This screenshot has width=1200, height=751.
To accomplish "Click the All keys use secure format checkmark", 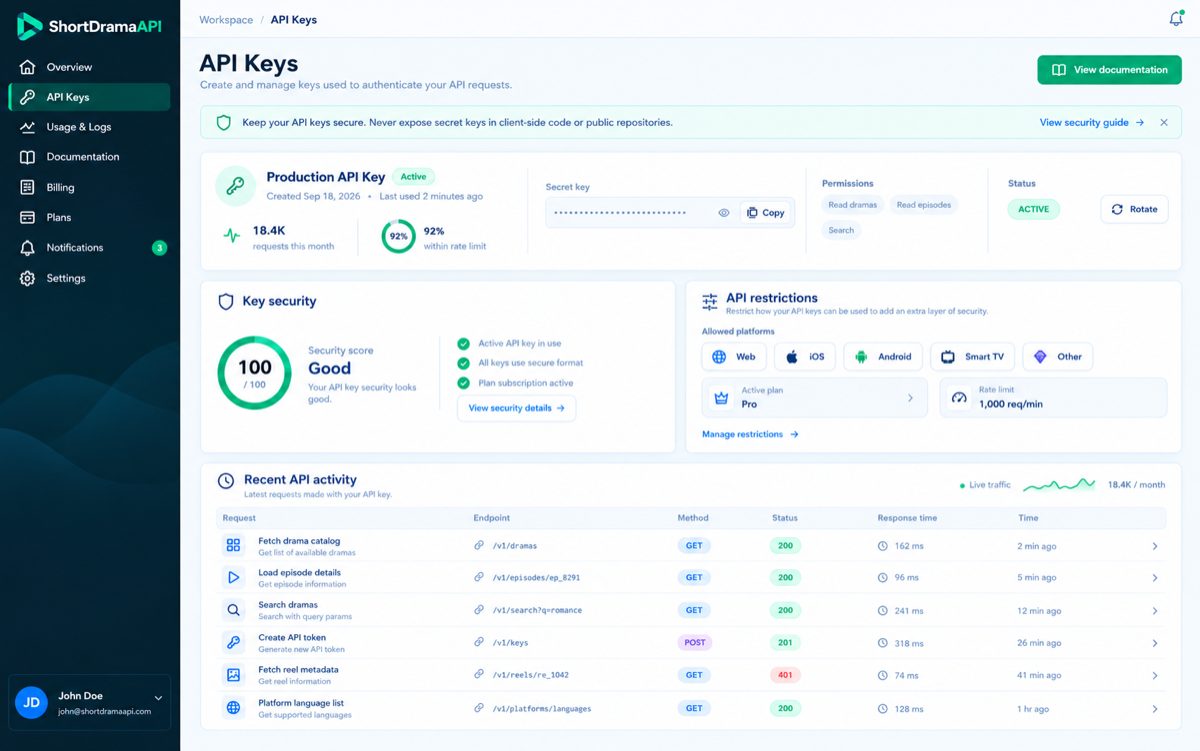I will click(463, 363).
